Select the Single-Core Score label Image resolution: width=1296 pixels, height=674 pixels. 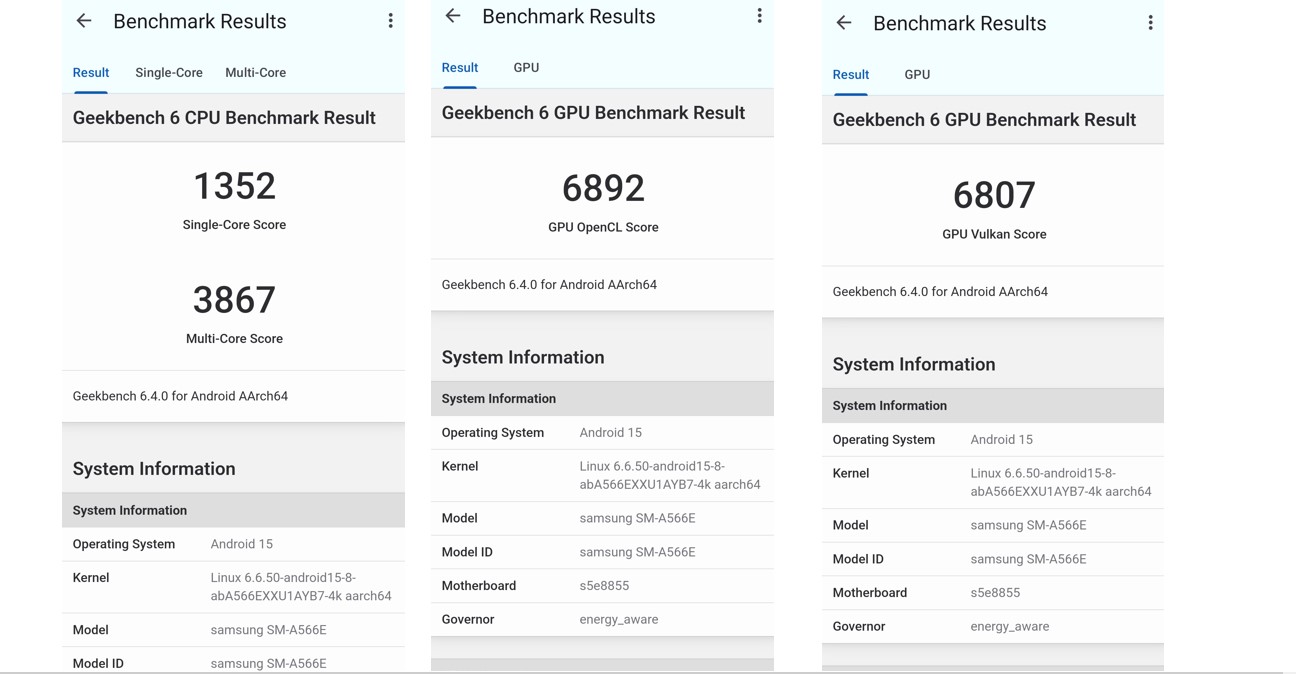(234, 225)
